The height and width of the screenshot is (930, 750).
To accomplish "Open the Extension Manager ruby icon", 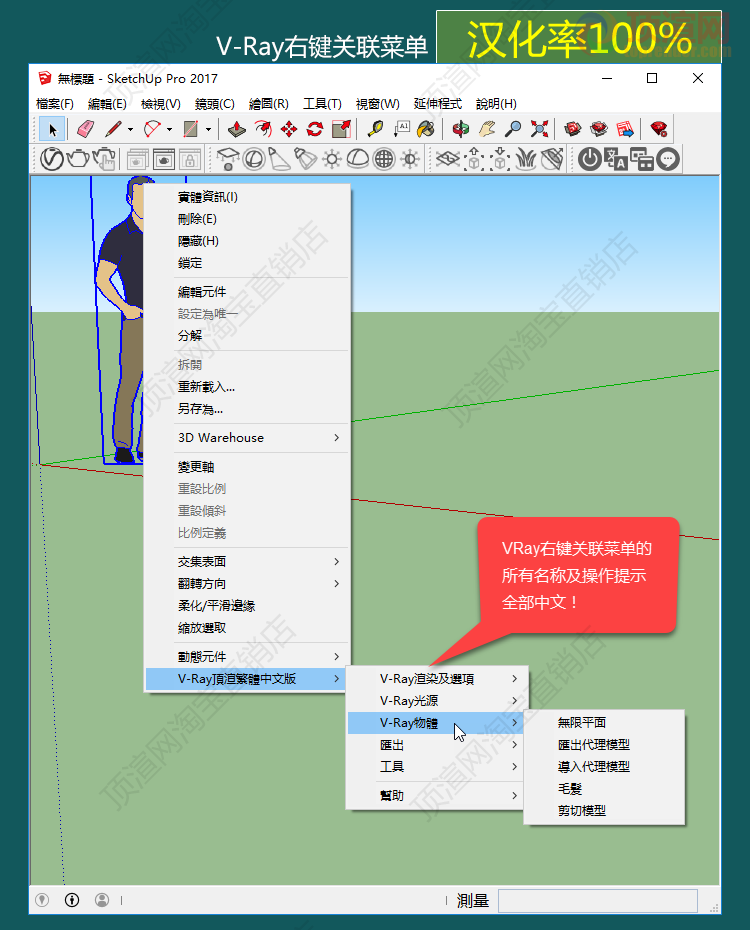I will click(x=659, y=129).
